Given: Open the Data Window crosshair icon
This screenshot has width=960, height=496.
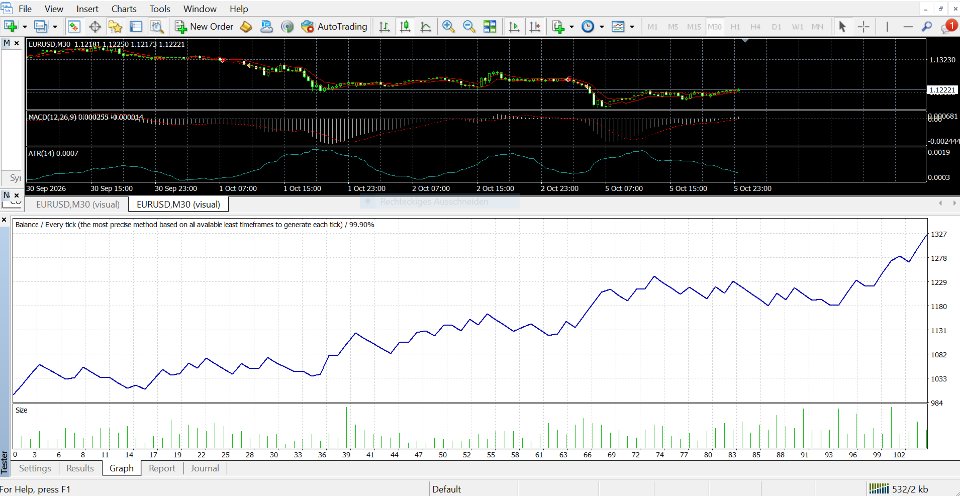Looking at the screenshot, I should 95,26.
